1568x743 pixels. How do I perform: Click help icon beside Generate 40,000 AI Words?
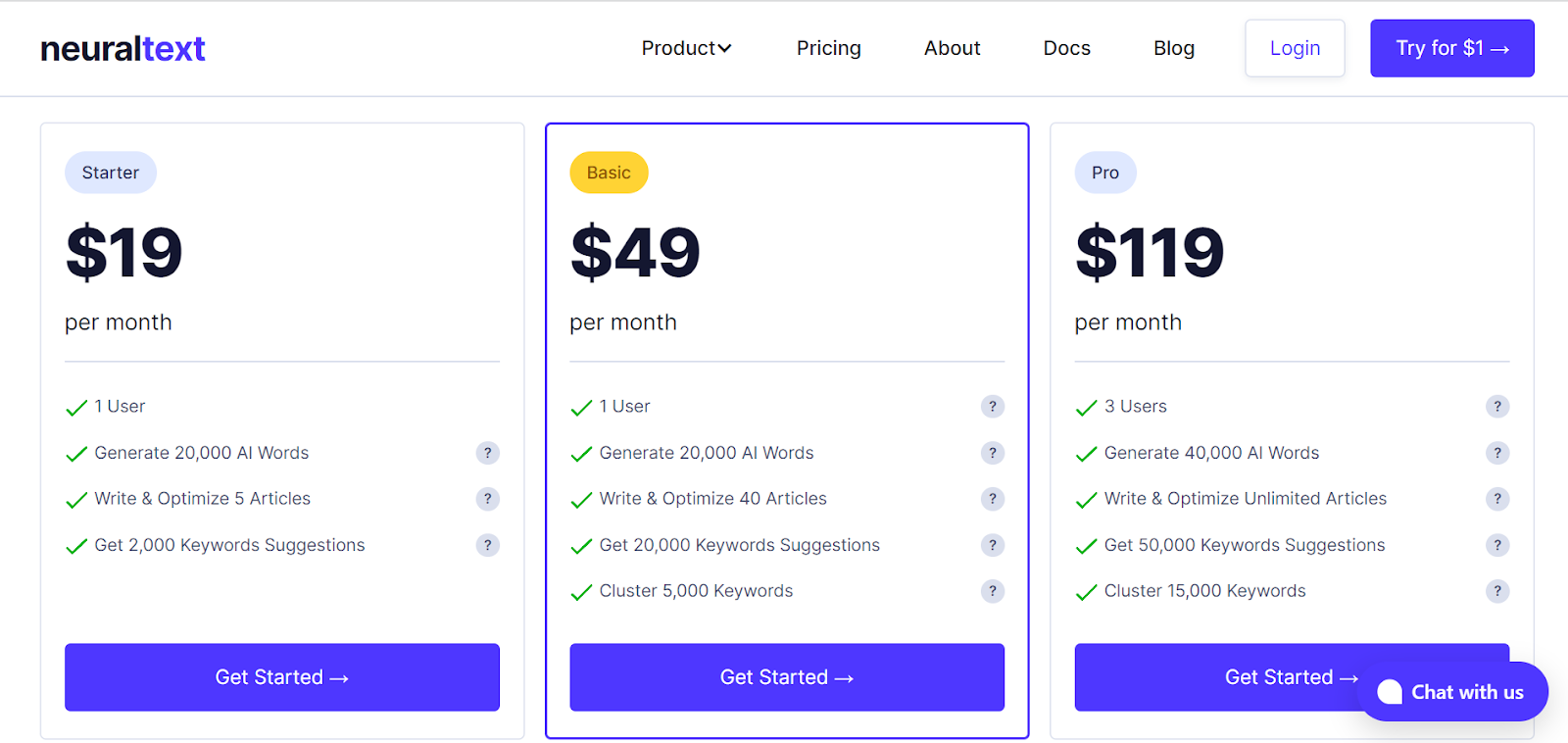(x=1496, y=453)
